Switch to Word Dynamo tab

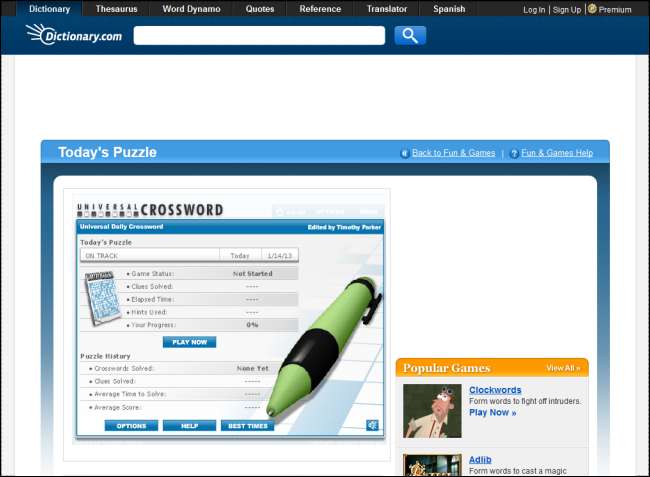(x=191, y=9)
